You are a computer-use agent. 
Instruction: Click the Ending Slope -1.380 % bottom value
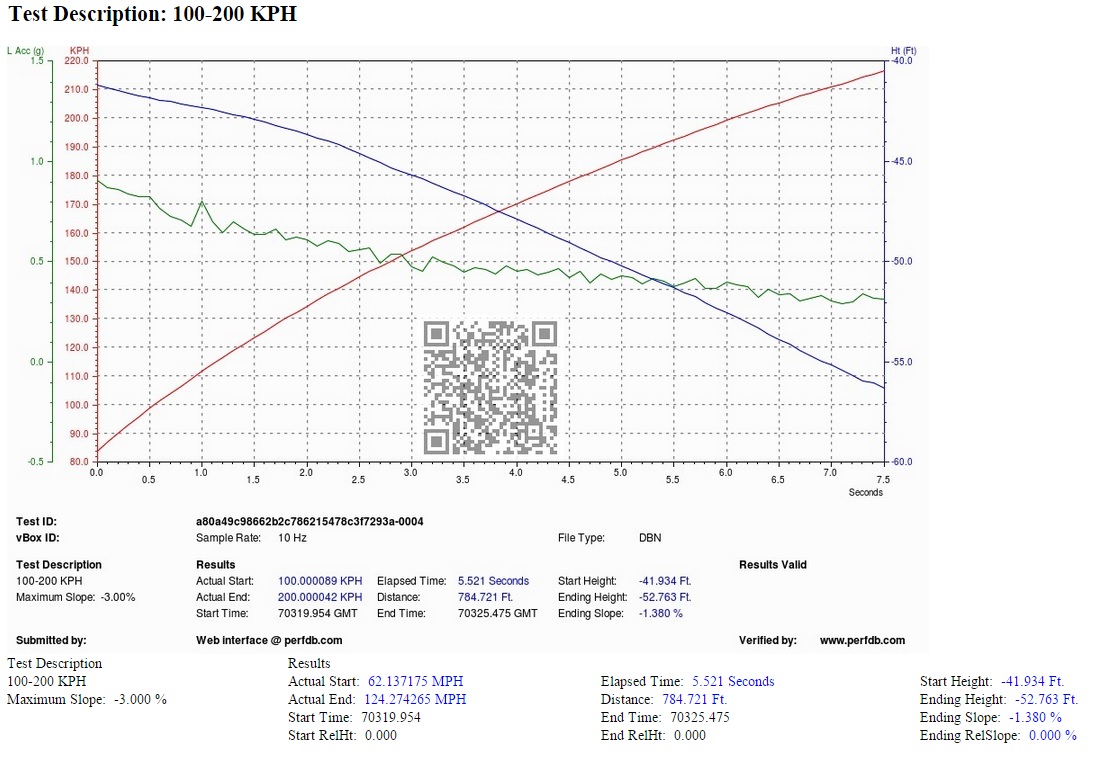point(1035,717)
